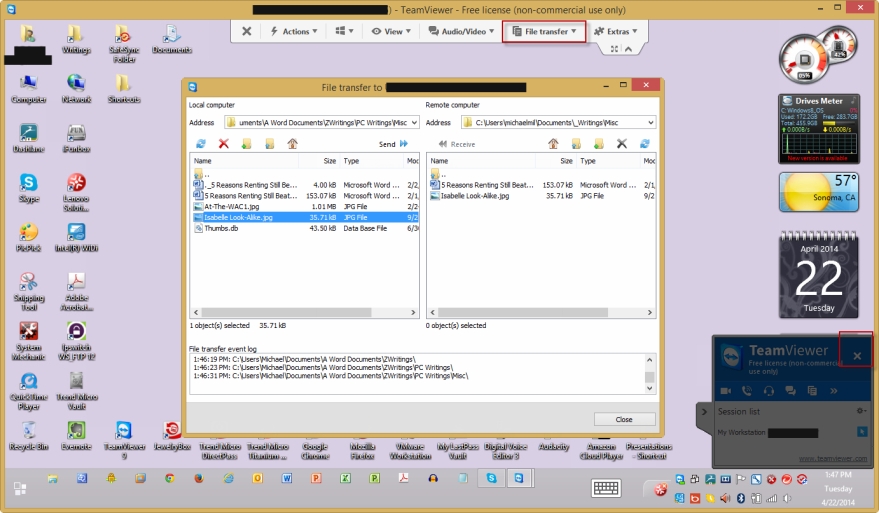The width and height of the screenshot is (879, 513).
Task: Toggle remote control for My Workstation
Action: pyautogui.click(x=859, y=432)
